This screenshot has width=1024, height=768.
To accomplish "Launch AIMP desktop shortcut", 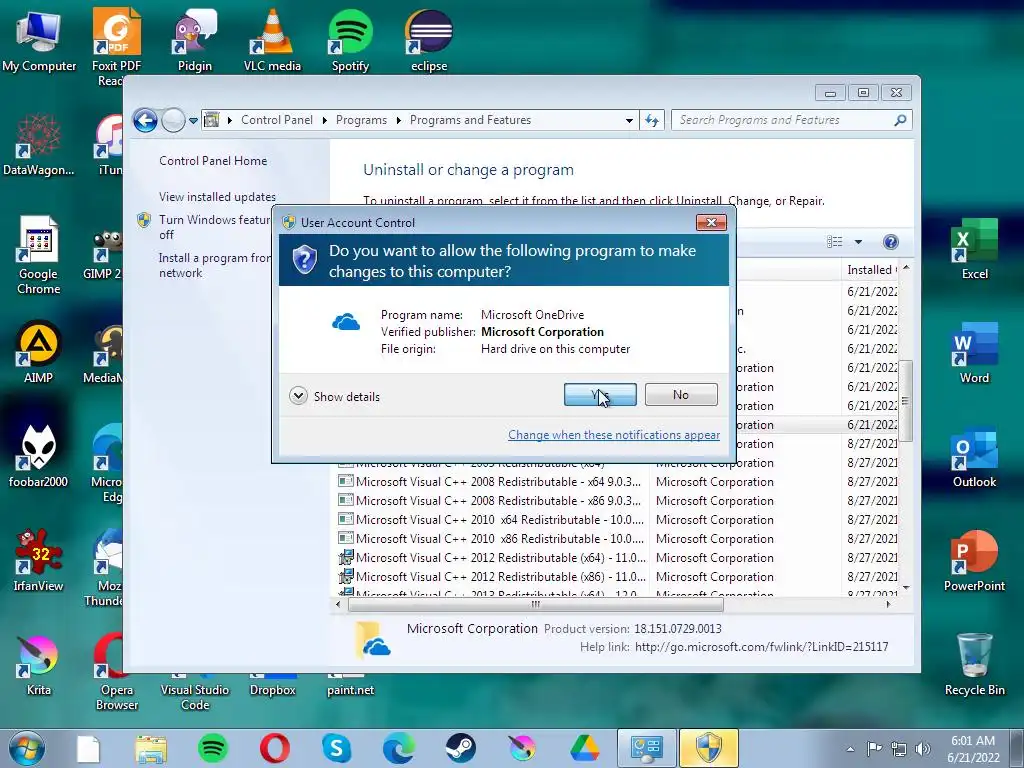I will 39,353.
